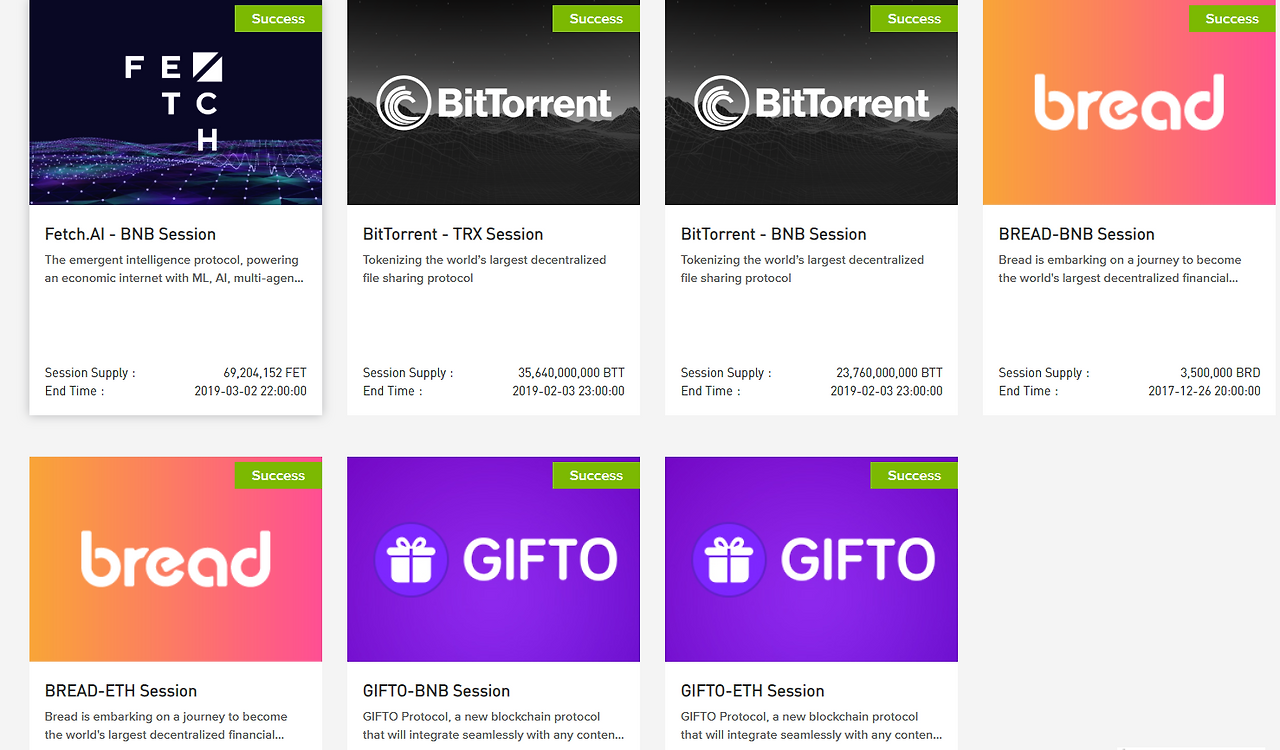Select the BREAD-ETH Session 'Bread is embarking' description
Image resolution: width=1280 pixels, height=750 pixels.
tap(166, 726)
